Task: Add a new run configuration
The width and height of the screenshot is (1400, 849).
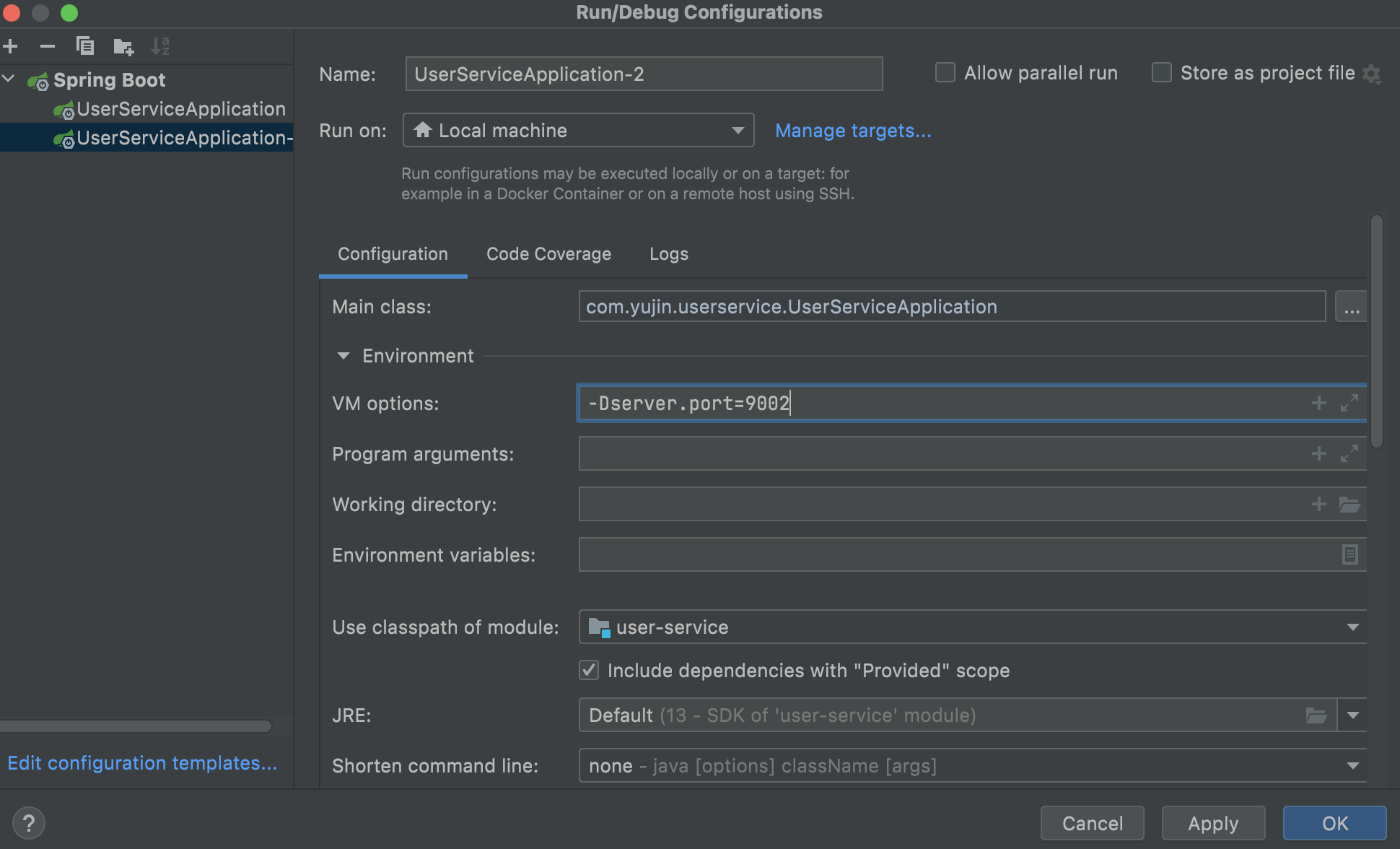Action: pyautogui.click(x=11, y=45)
